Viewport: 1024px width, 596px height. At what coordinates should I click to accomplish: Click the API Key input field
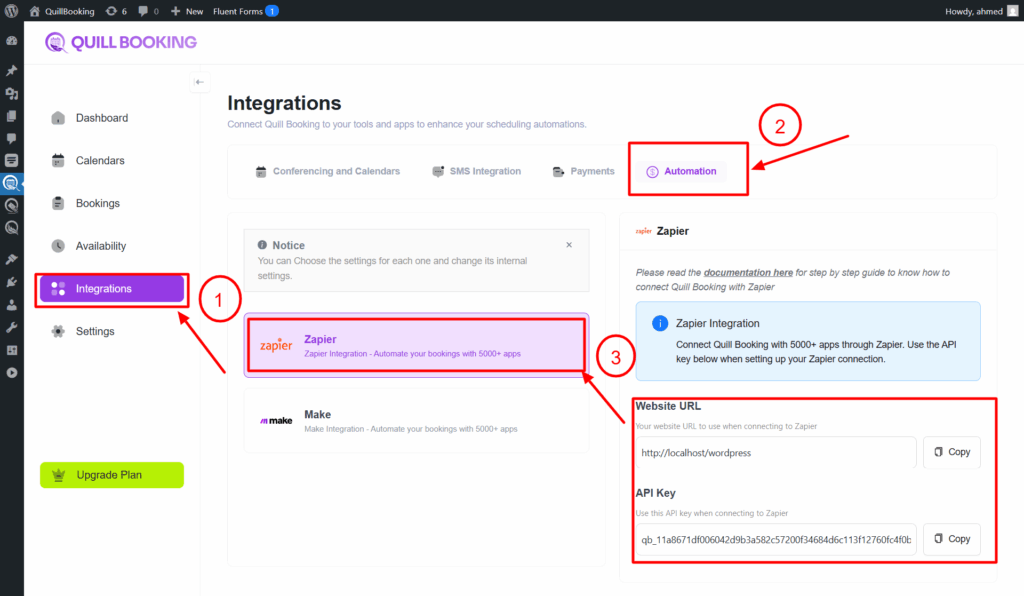pos(775,539)
